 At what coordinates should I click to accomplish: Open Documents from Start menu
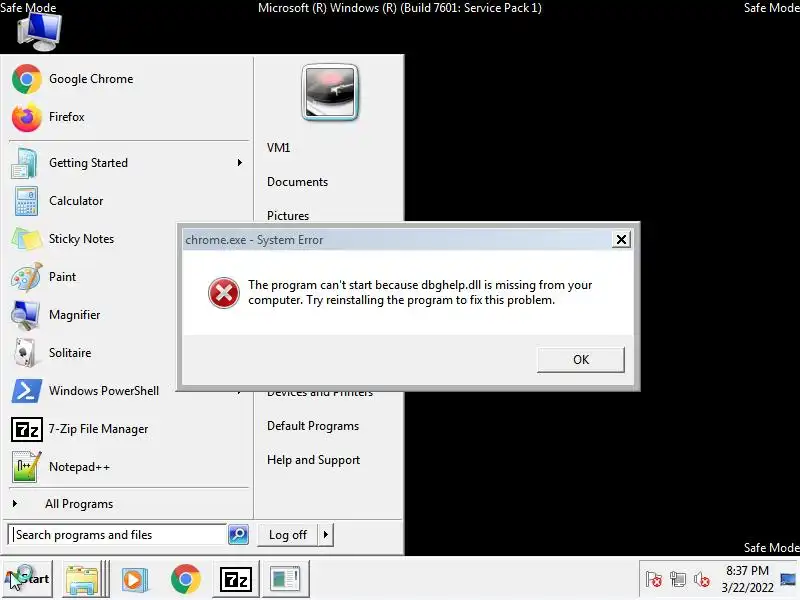tap(297, 182)
